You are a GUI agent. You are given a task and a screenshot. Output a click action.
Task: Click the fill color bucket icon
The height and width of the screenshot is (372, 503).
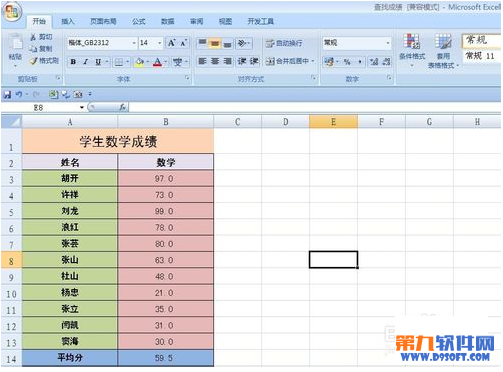pyautogui.click(x=140, y=62)
